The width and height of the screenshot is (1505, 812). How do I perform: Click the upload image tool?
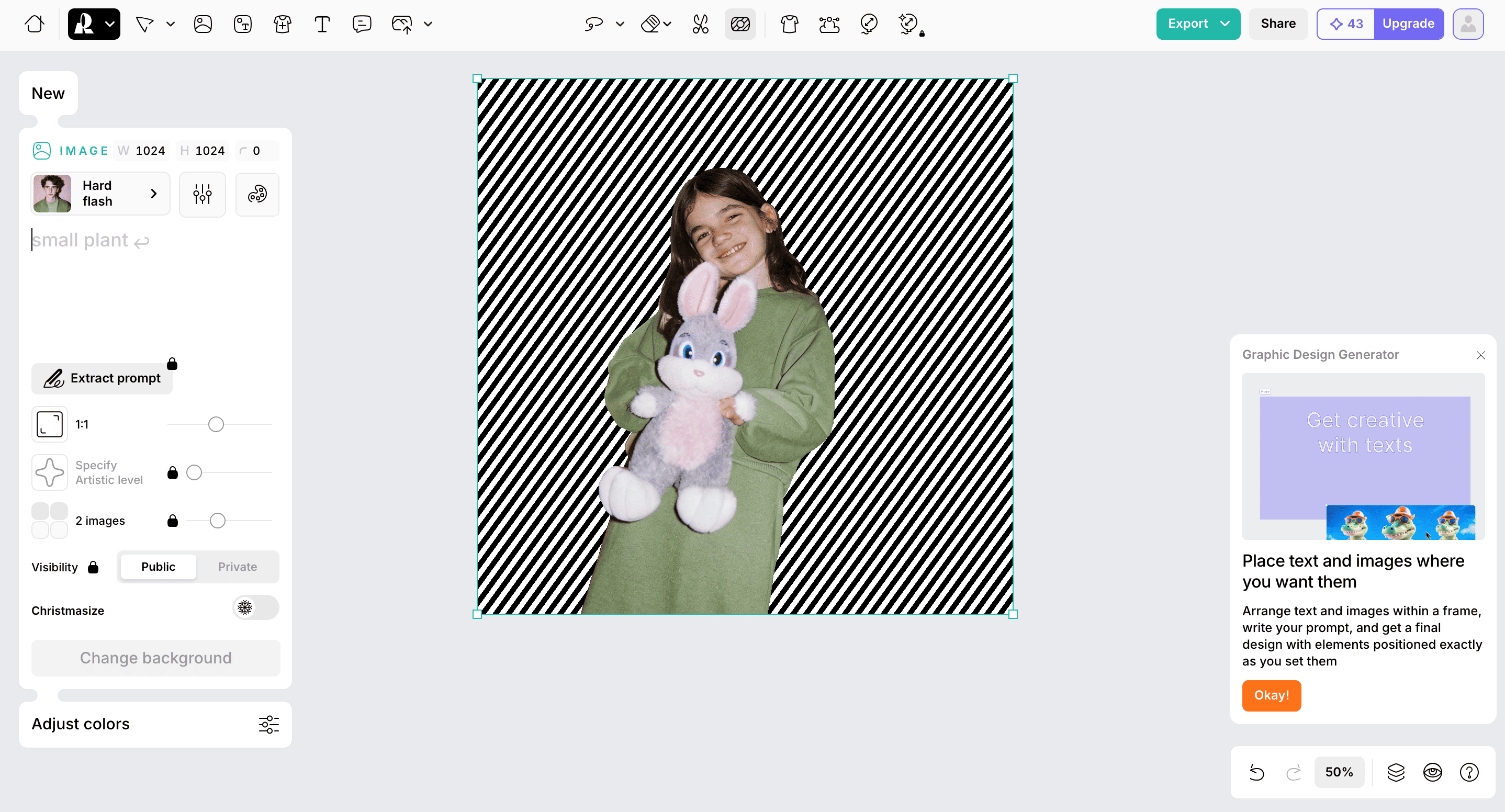(x=402, y=24)
